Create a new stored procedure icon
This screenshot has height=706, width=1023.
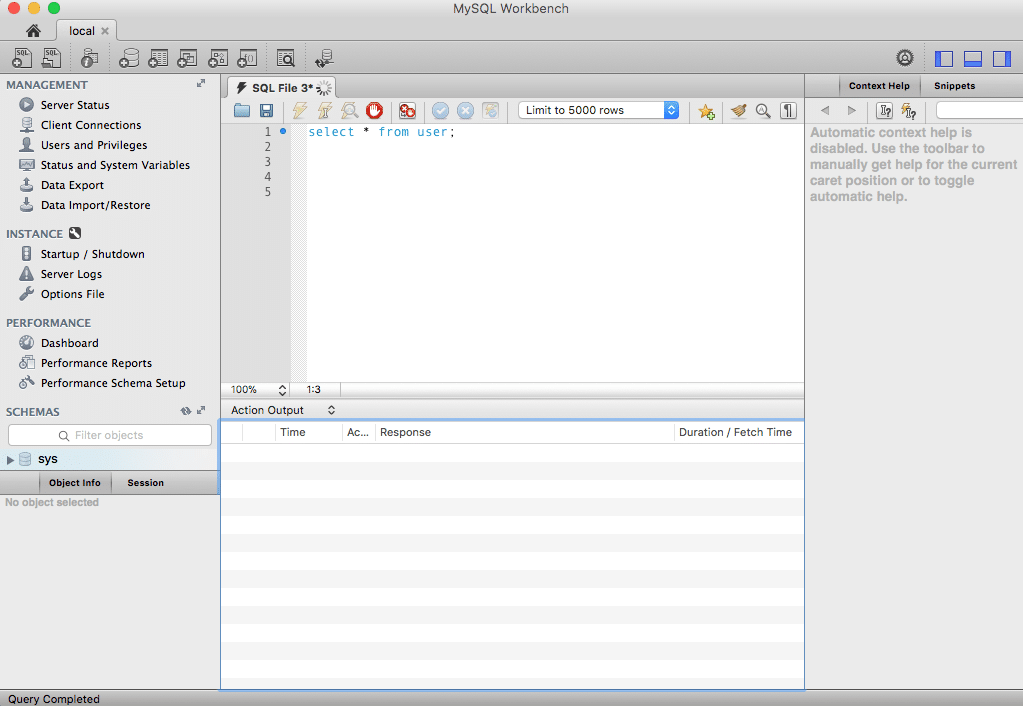coord(217,58)
